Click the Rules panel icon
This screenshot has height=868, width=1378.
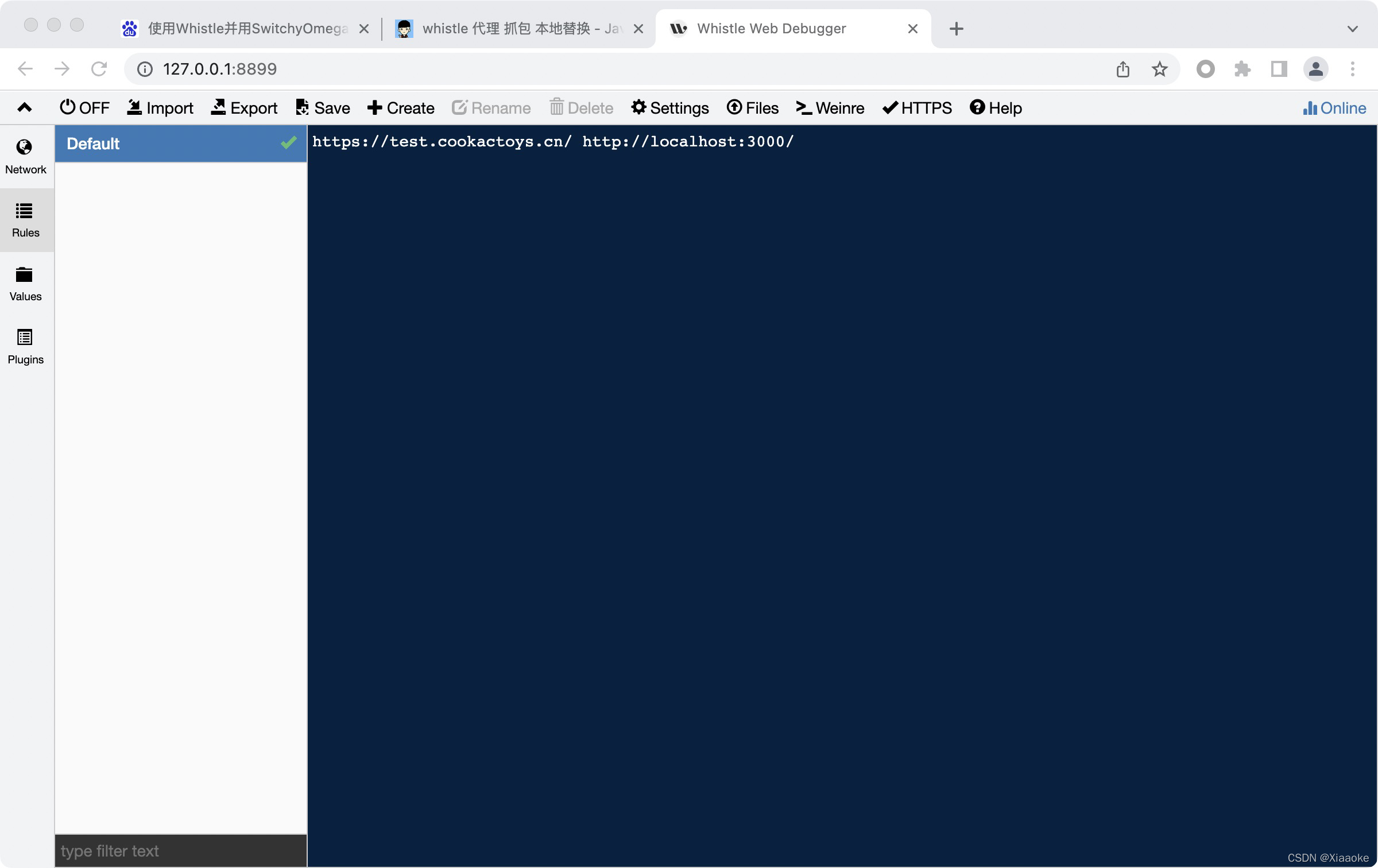click(x=24, y=219)
